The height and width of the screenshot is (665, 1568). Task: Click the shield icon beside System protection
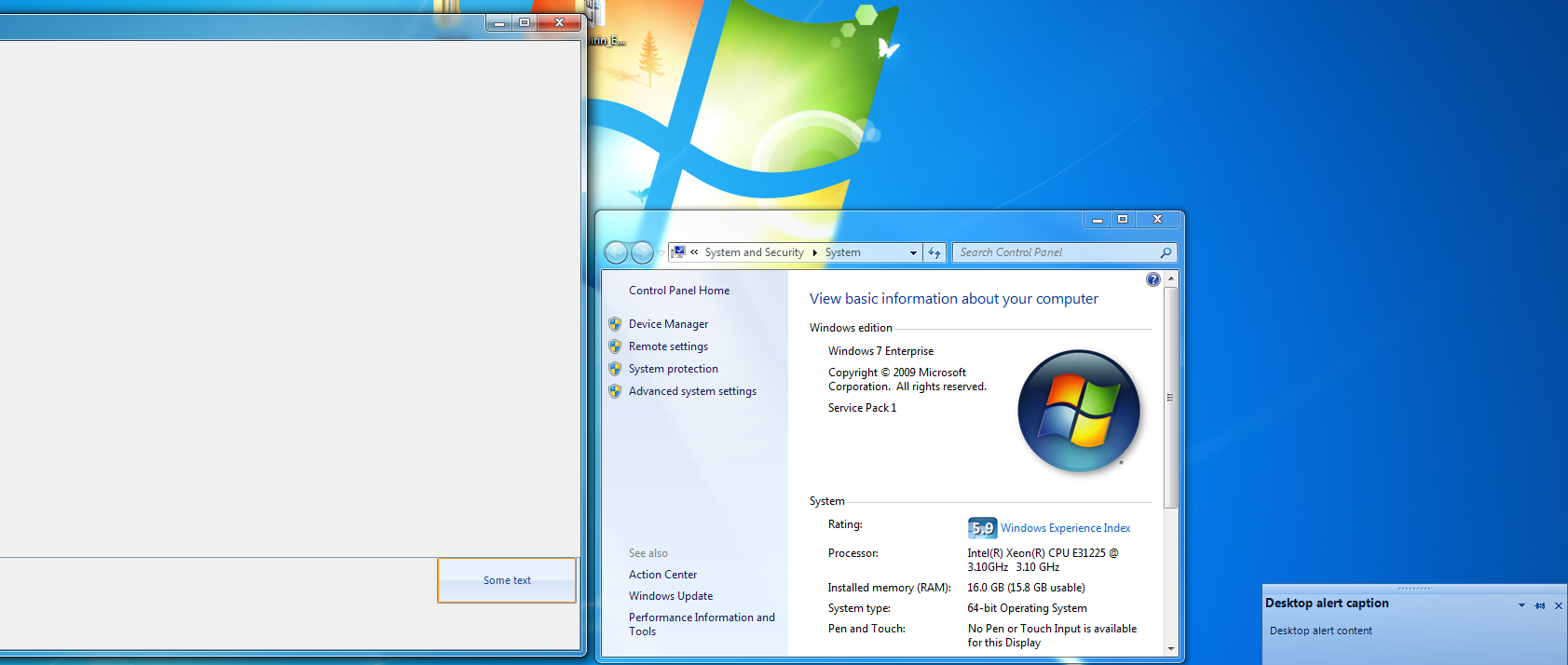615,369
